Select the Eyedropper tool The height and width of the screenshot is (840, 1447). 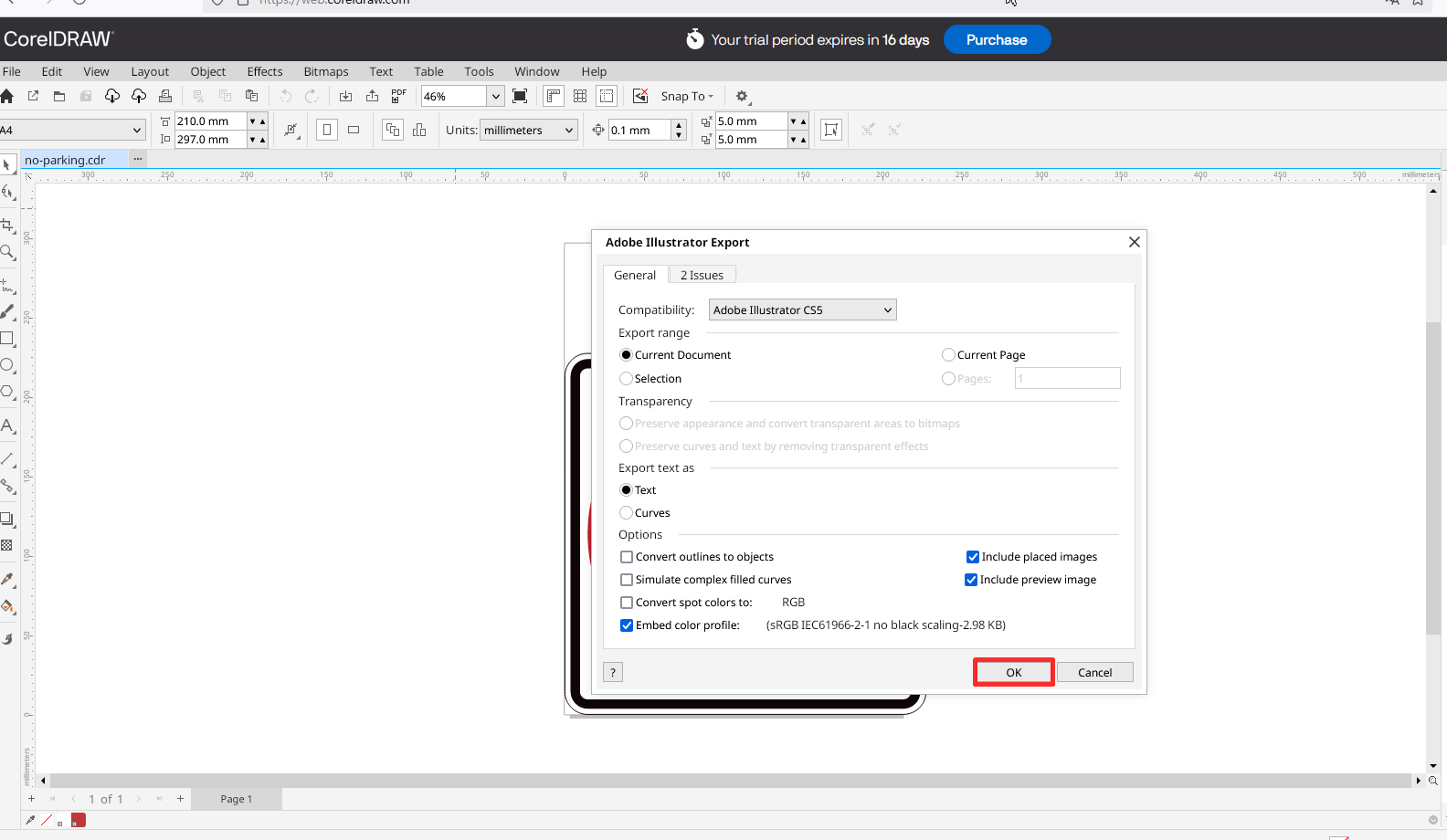tap(7, 580)
